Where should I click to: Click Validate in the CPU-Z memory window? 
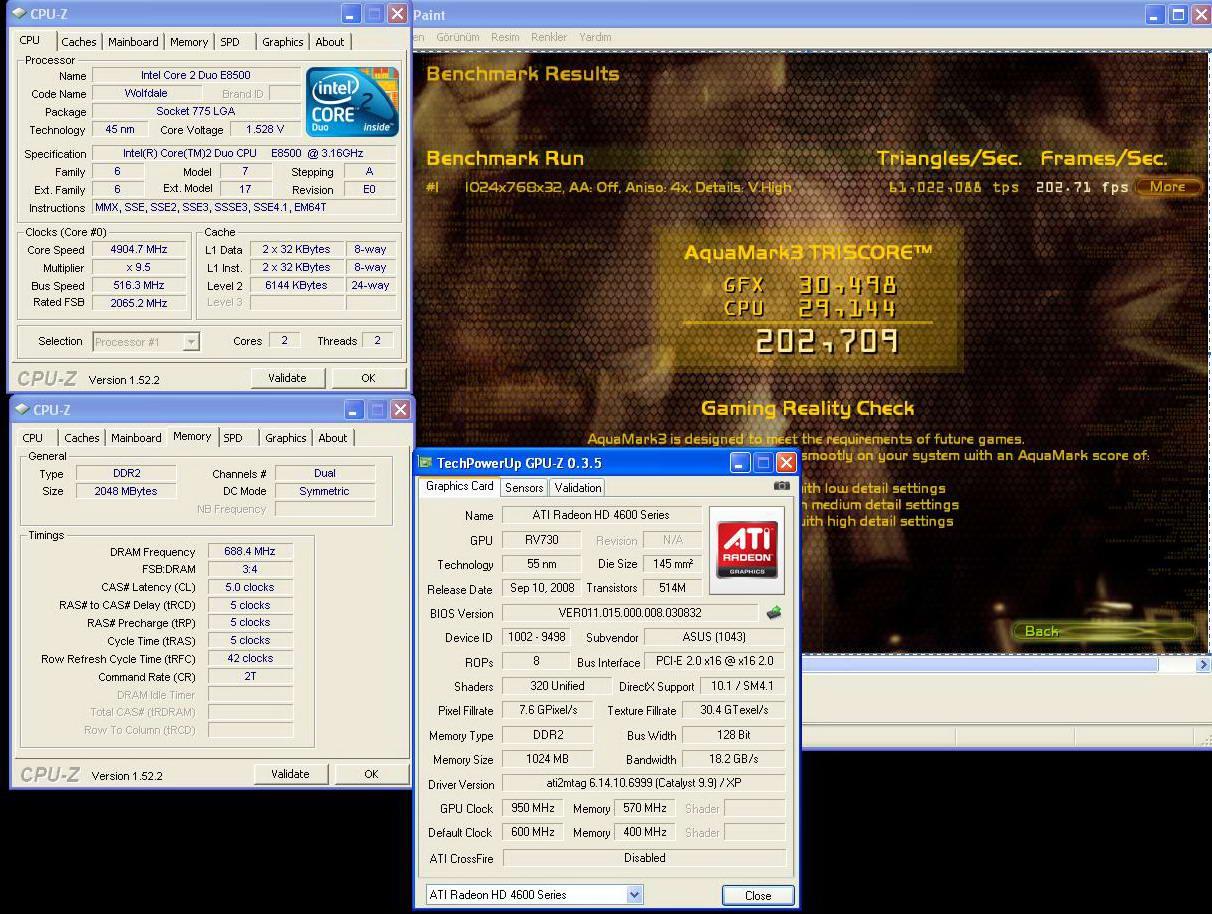click(290, 774)
